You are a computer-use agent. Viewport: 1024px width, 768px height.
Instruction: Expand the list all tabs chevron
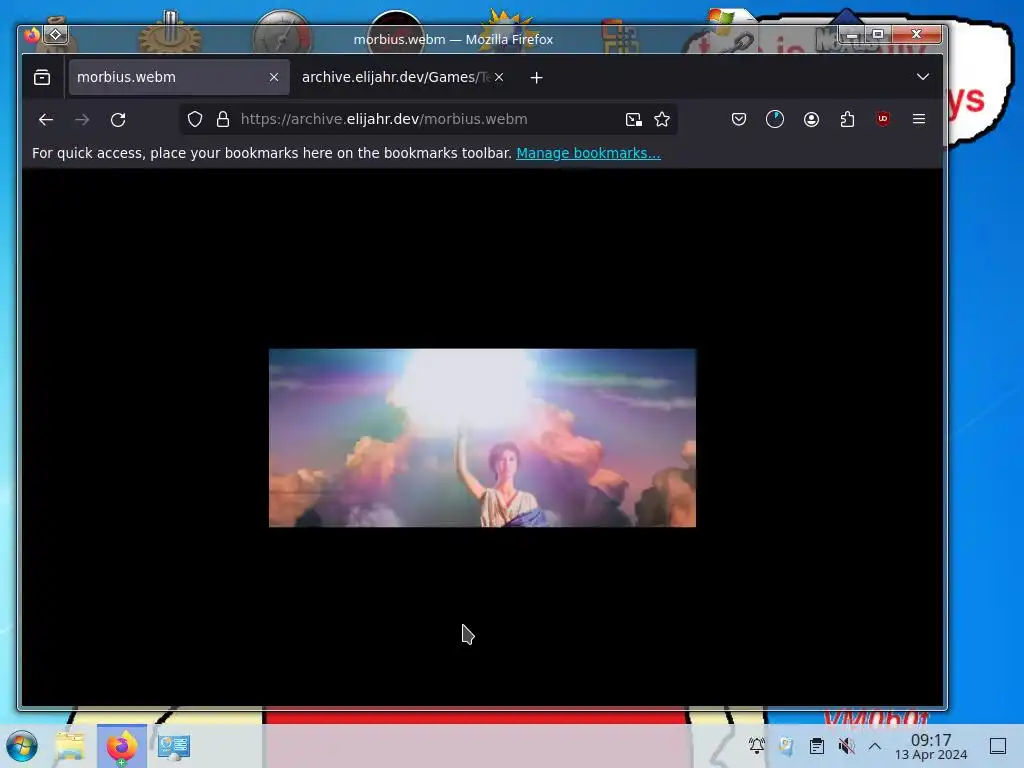click(922, 77)
